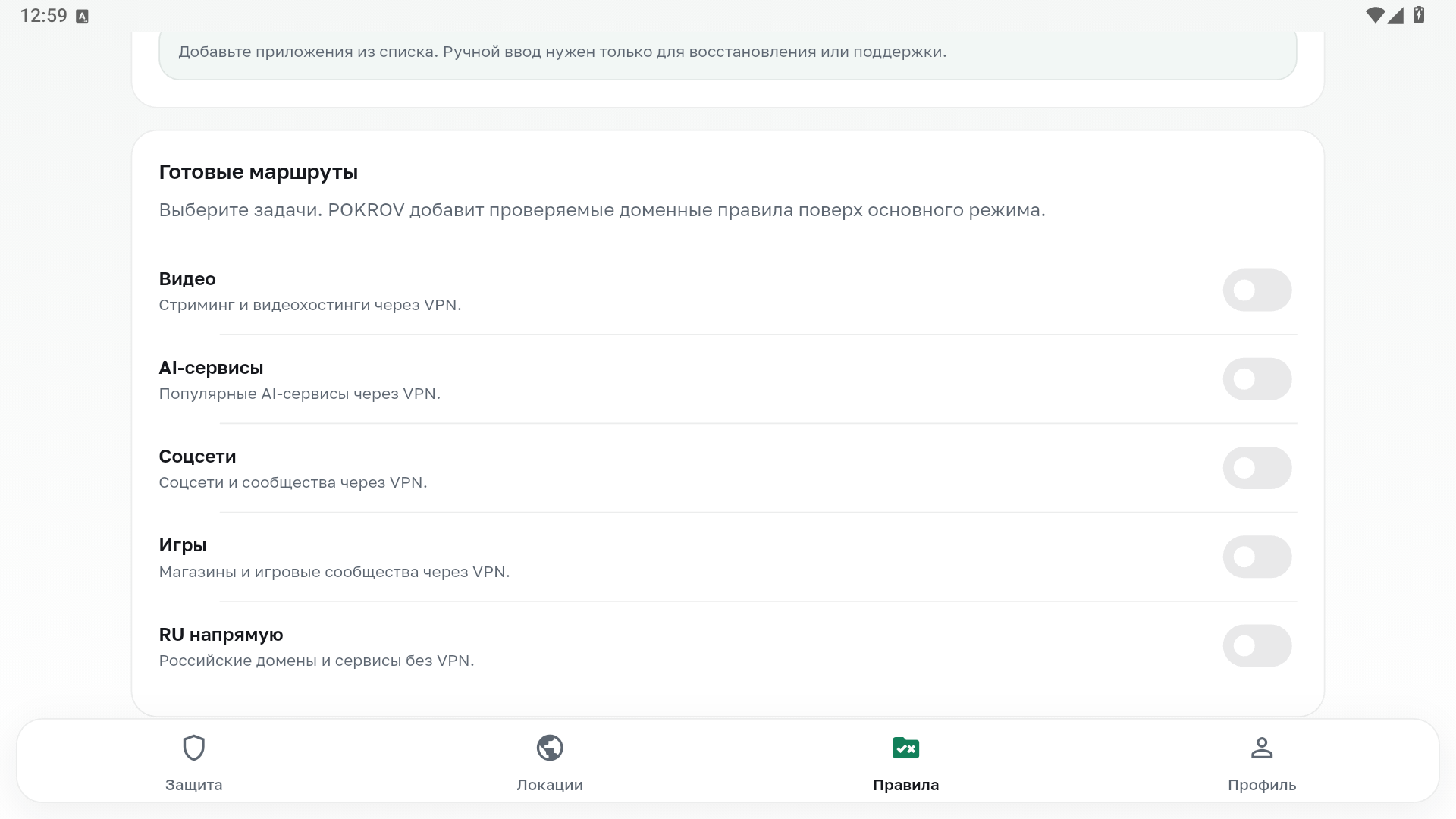The image size is (1456, 819).
Task: Tap the Готовые маршруты heading
Action: coord(258,172)
